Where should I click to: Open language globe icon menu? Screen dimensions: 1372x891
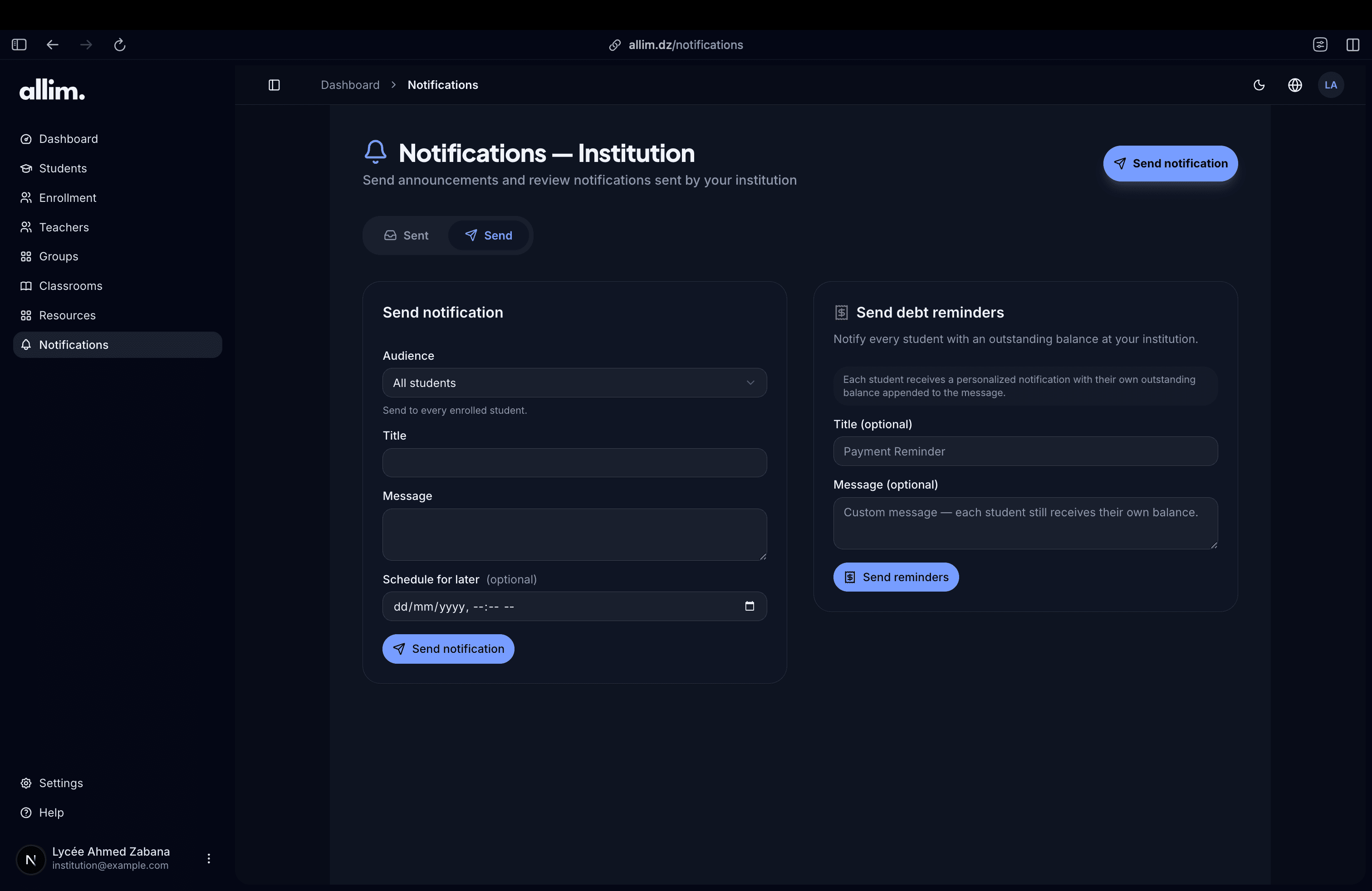[1295, 85]
